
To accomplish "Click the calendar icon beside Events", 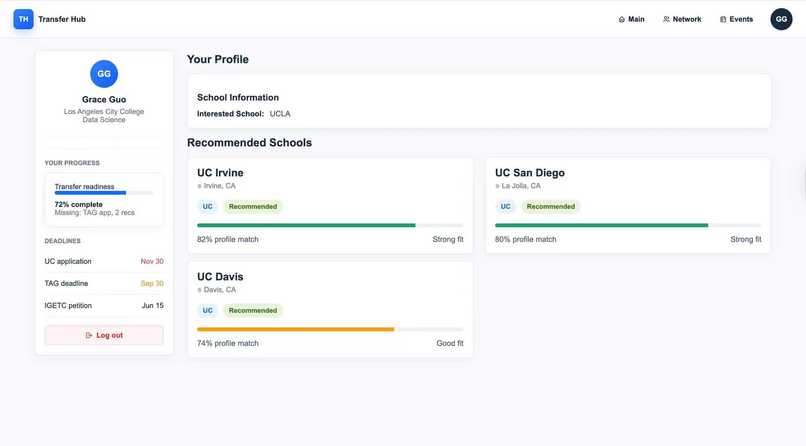I will (723, 19).
